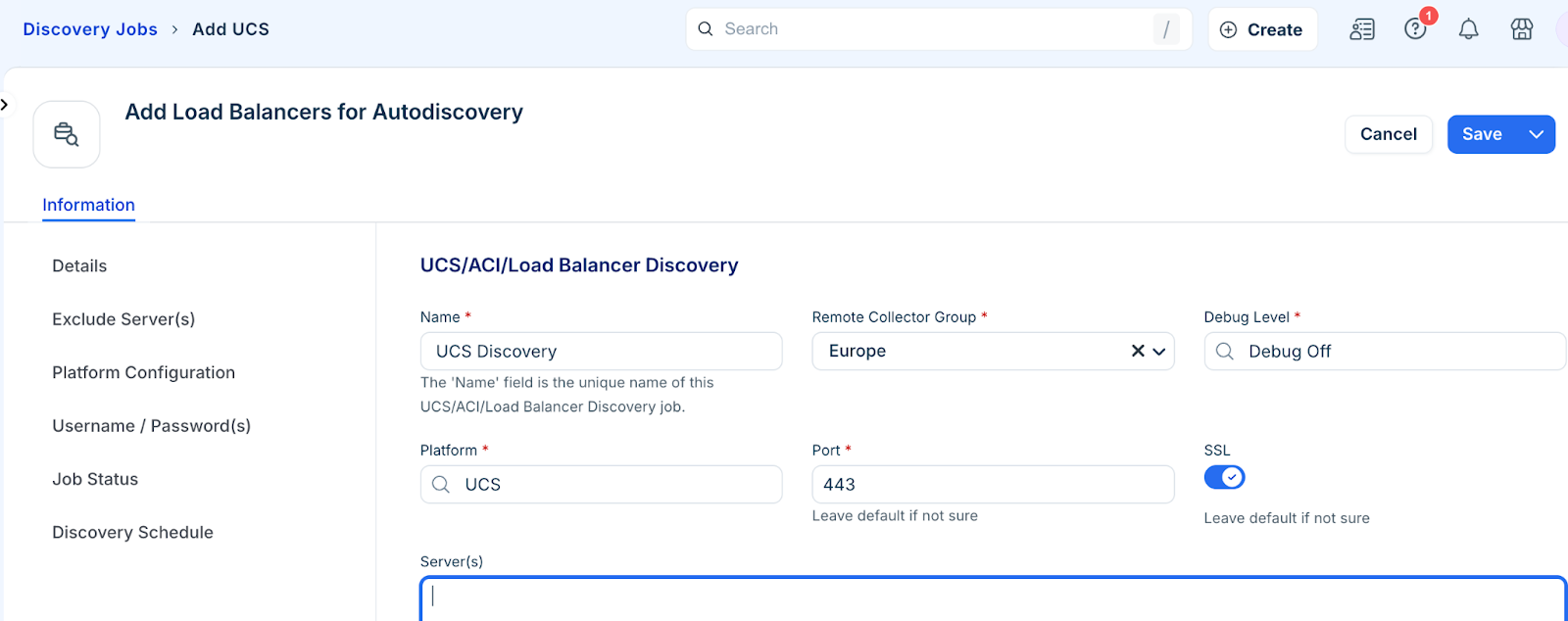The height and width of the screenshot is (621, 1568).
Task: Open the Remote Collector Group dropdown arrow
Action: point(1159,351)
